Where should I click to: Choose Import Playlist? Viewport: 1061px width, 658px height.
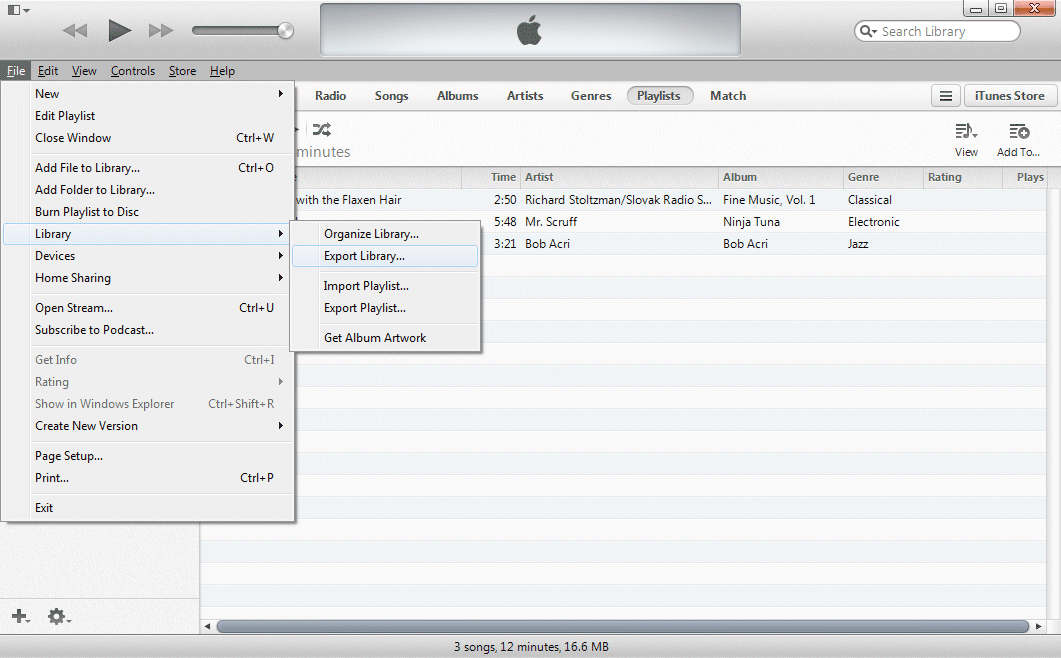pos(385,286)
